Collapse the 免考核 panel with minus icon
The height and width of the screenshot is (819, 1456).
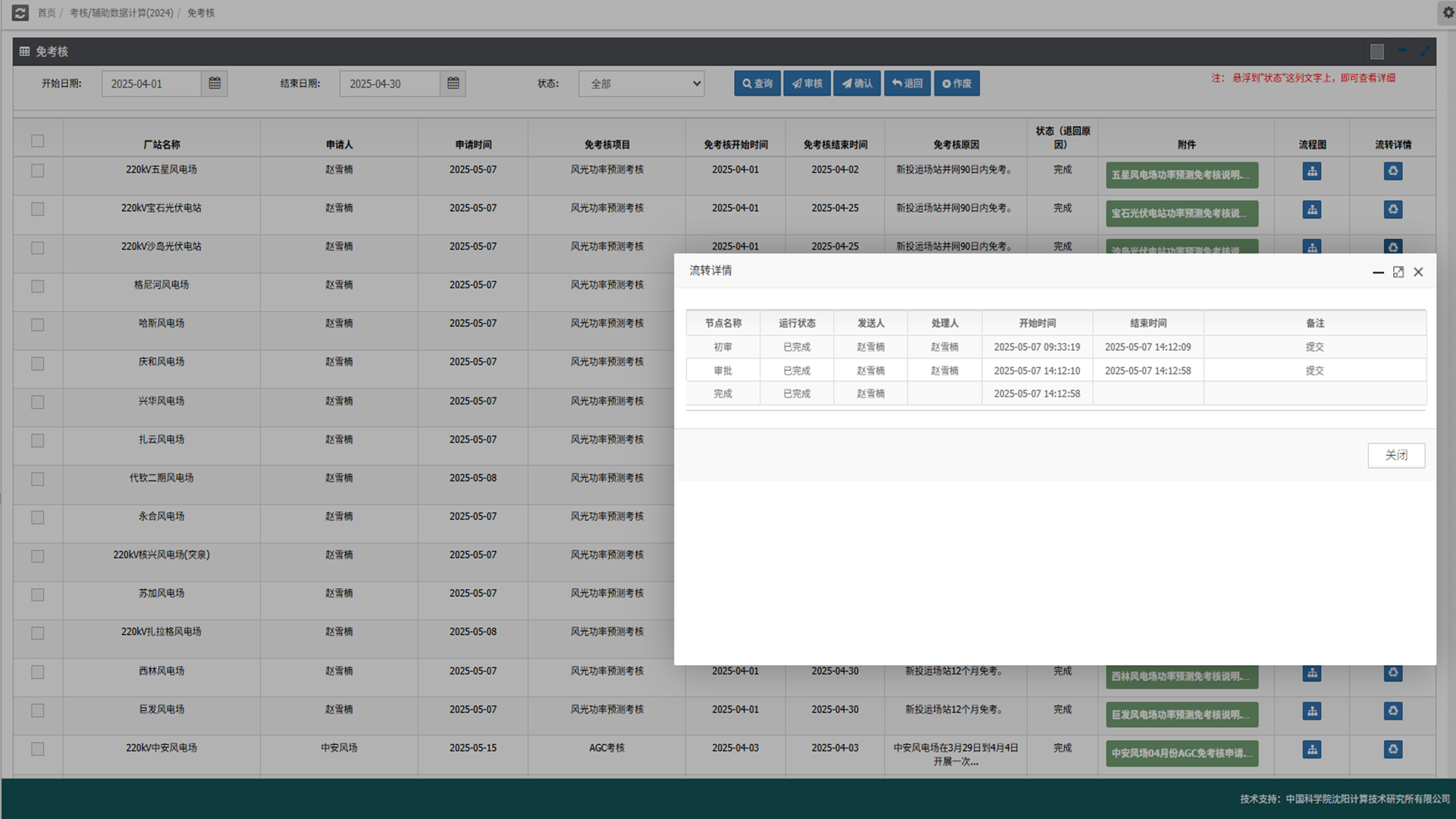click(x=1402, y=51)
